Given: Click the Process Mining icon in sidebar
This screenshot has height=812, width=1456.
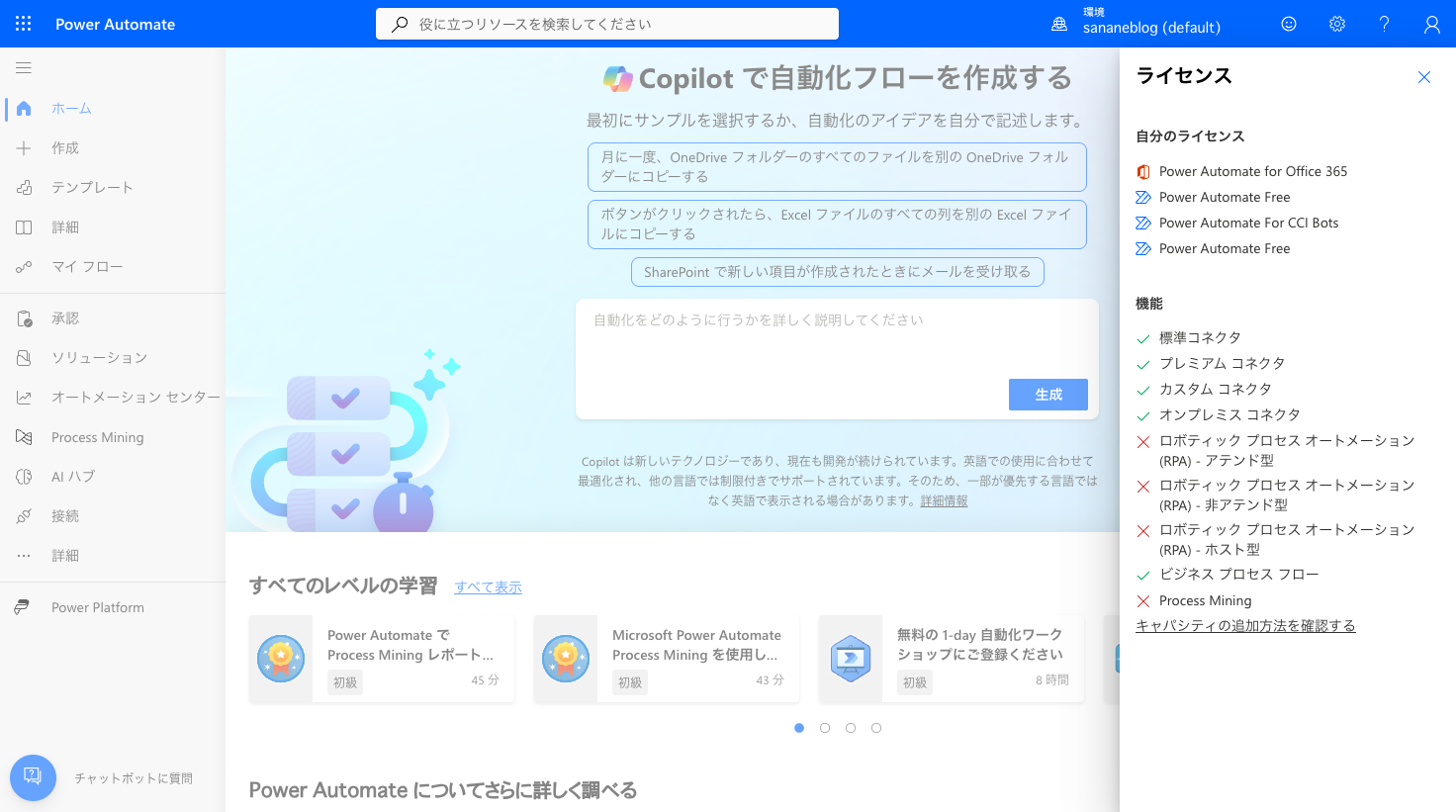Looking at the screenshot, I should [24, 437].
